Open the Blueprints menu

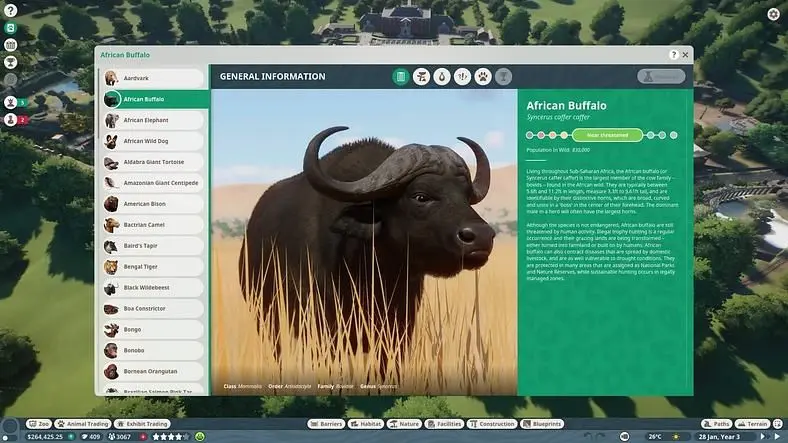tap(542, 424)
